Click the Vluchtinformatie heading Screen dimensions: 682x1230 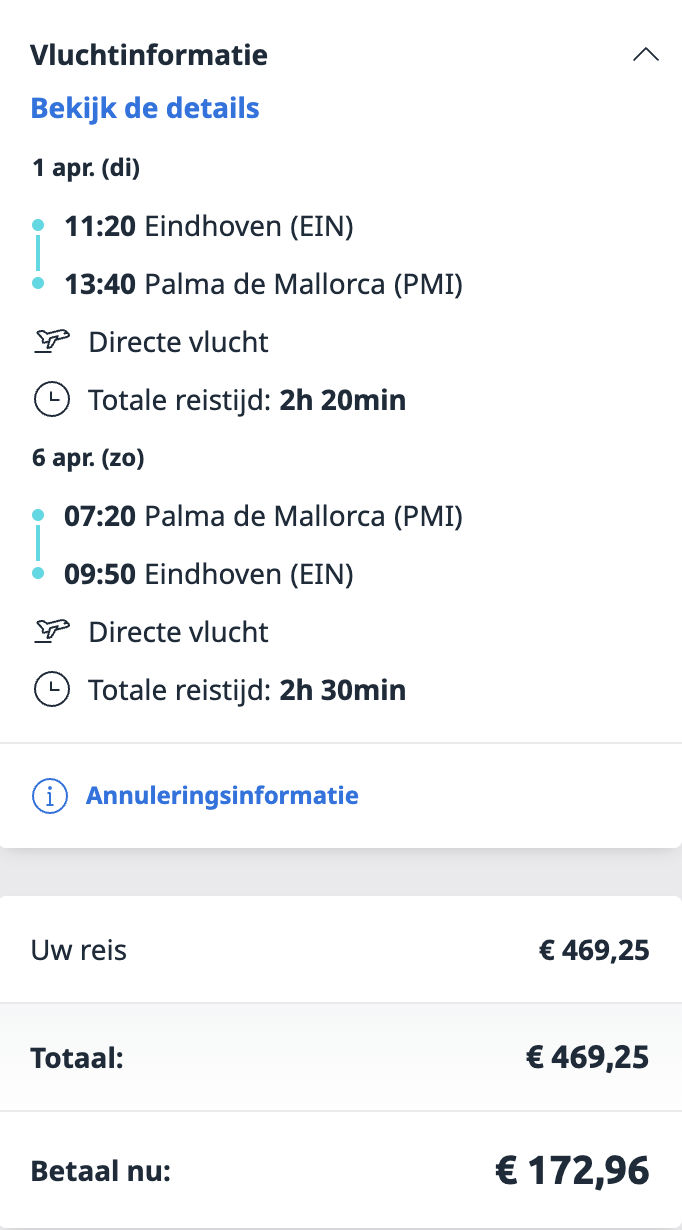pyautogui.click(x=149, y=55)
